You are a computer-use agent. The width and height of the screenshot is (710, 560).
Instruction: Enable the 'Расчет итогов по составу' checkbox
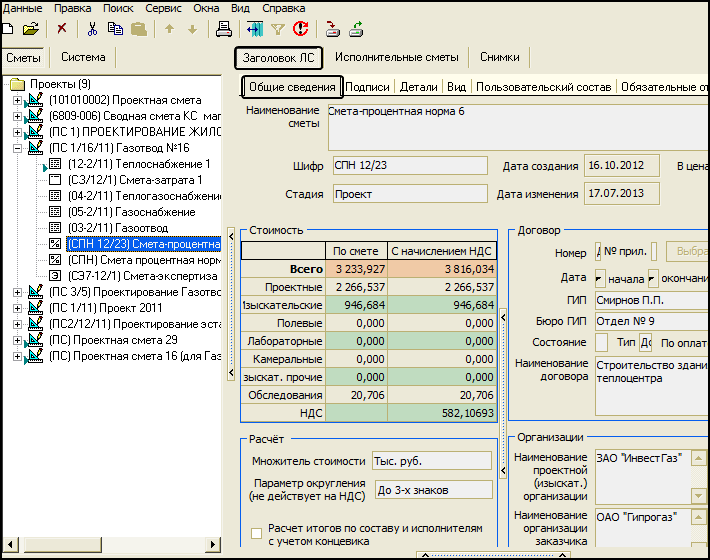click(x=257, y=534)
